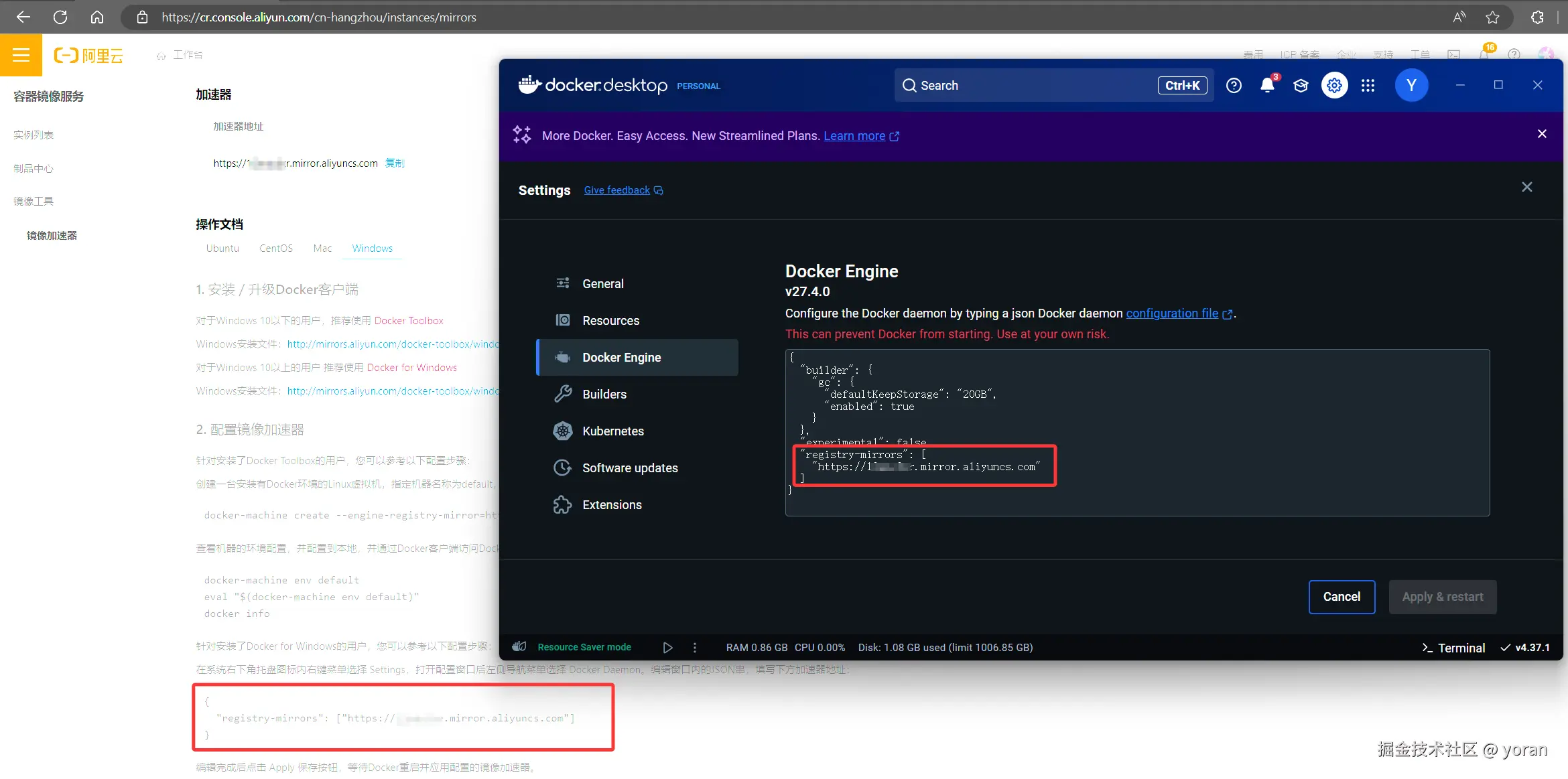The height and width of the screenshot is (779, 1568).
Task: Select Docker Engine settings section
Action: [637, 358]
